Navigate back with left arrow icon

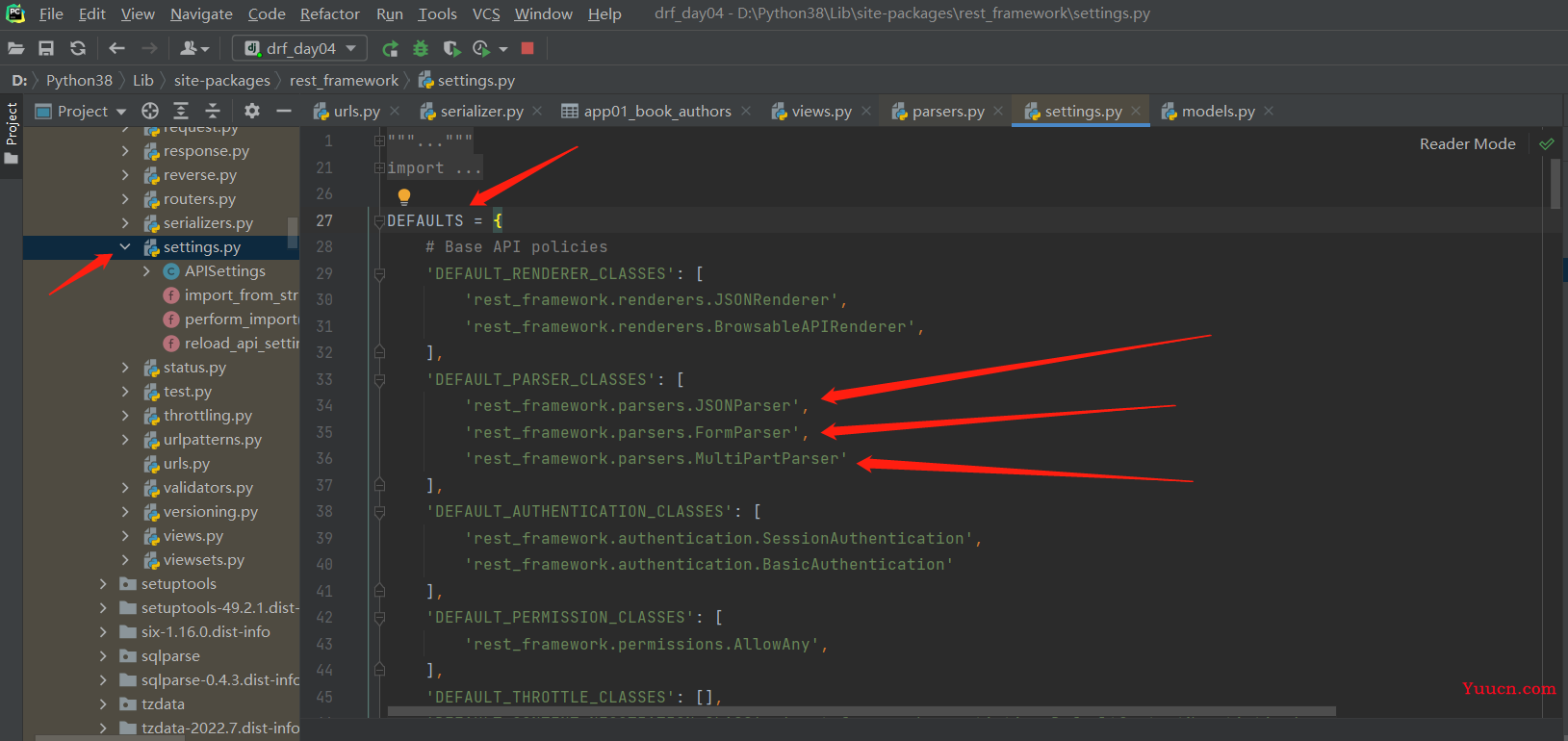116,48
